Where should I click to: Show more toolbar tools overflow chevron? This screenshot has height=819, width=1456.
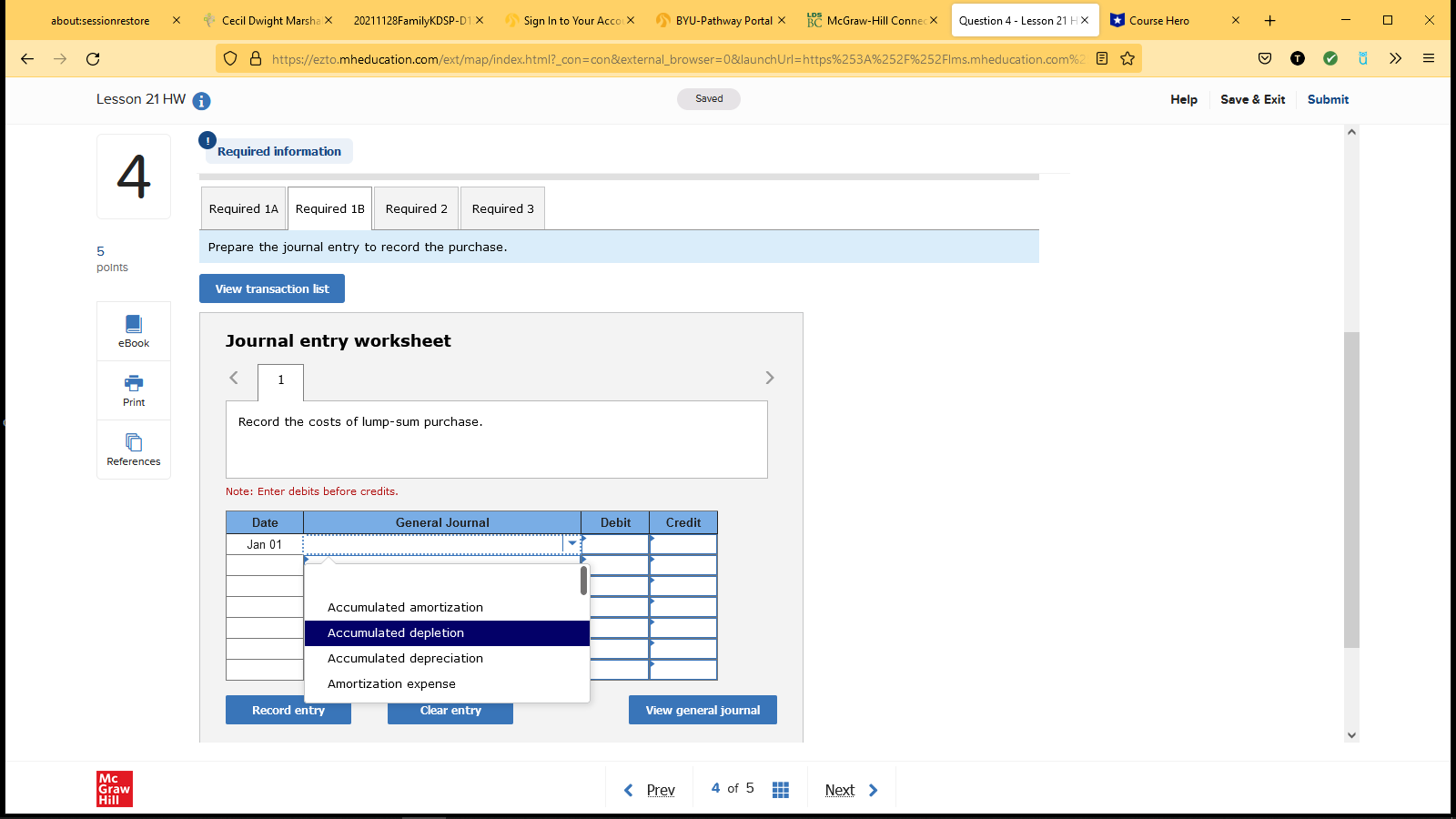pos(1396,59)
